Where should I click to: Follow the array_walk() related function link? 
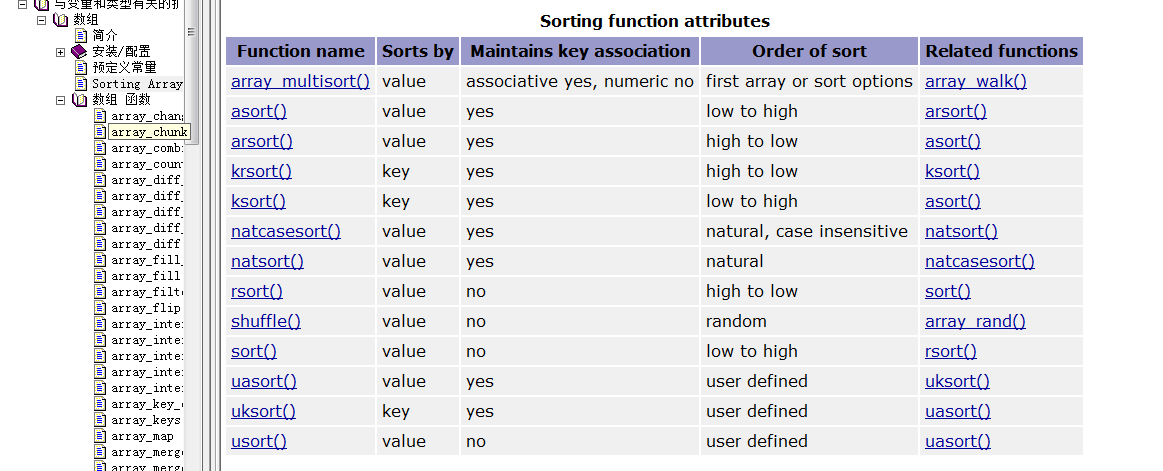pyautogui.click(x=975, y=82)
